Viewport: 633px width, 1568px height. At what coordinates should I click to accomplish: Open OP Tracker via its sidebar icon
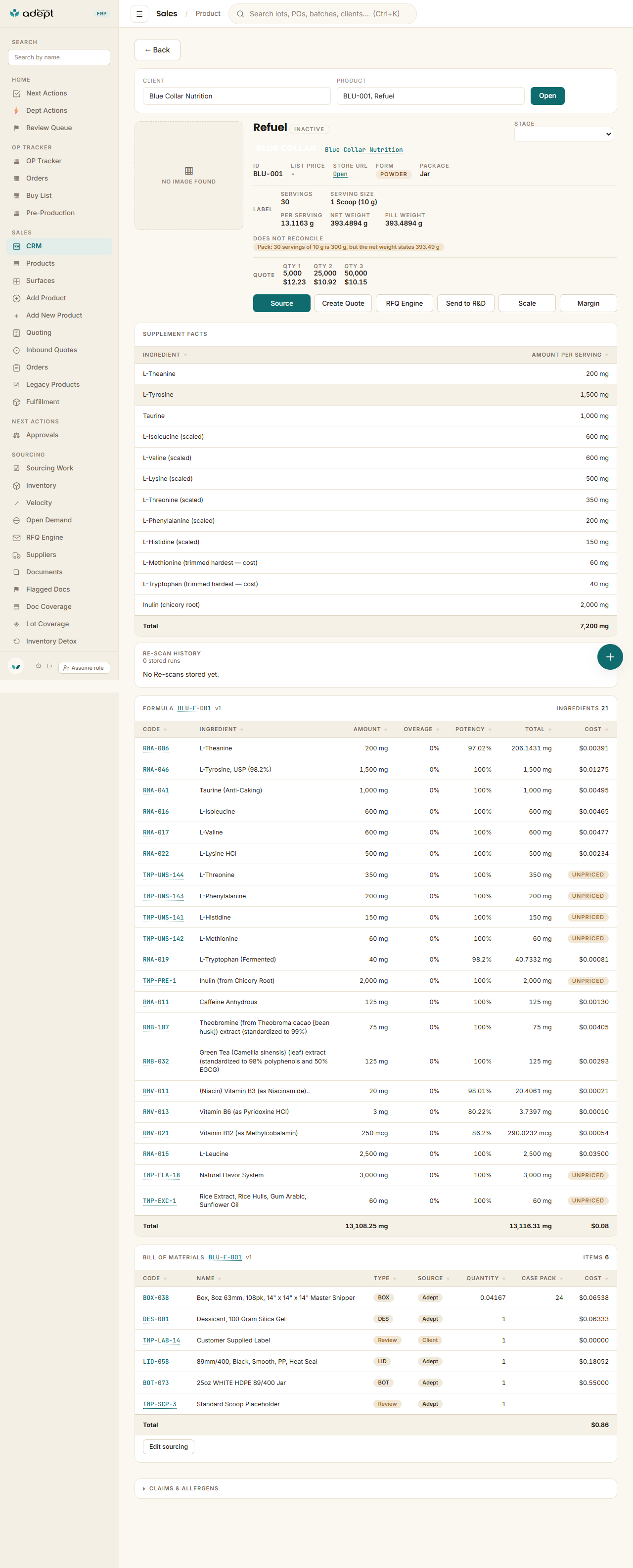click(x=16, y=161)
